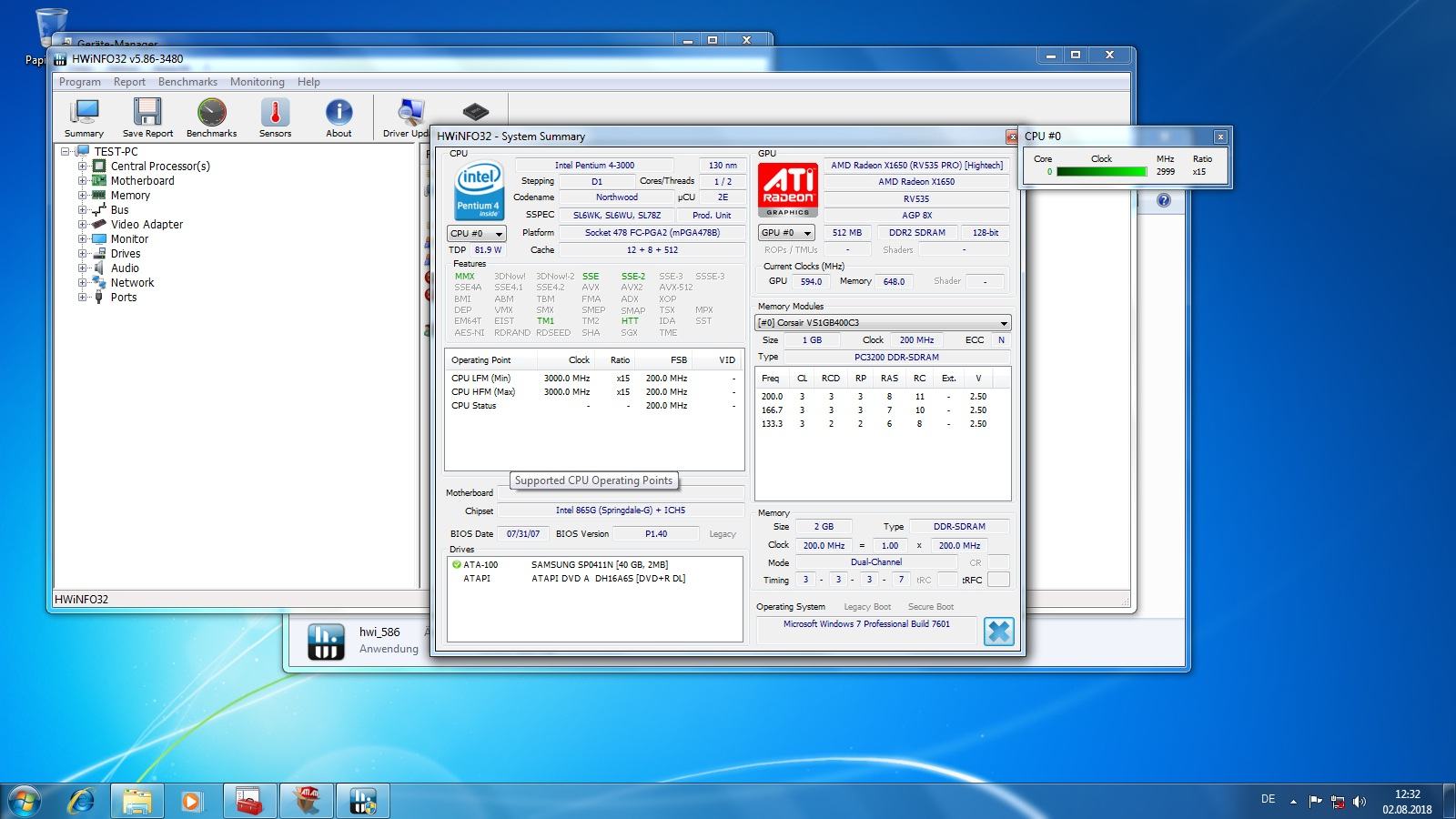The width and height of the screenshot is (1456, 819).
Task: Open Windows Explorer folder taskbar icon
Action: tap(137, 802)
